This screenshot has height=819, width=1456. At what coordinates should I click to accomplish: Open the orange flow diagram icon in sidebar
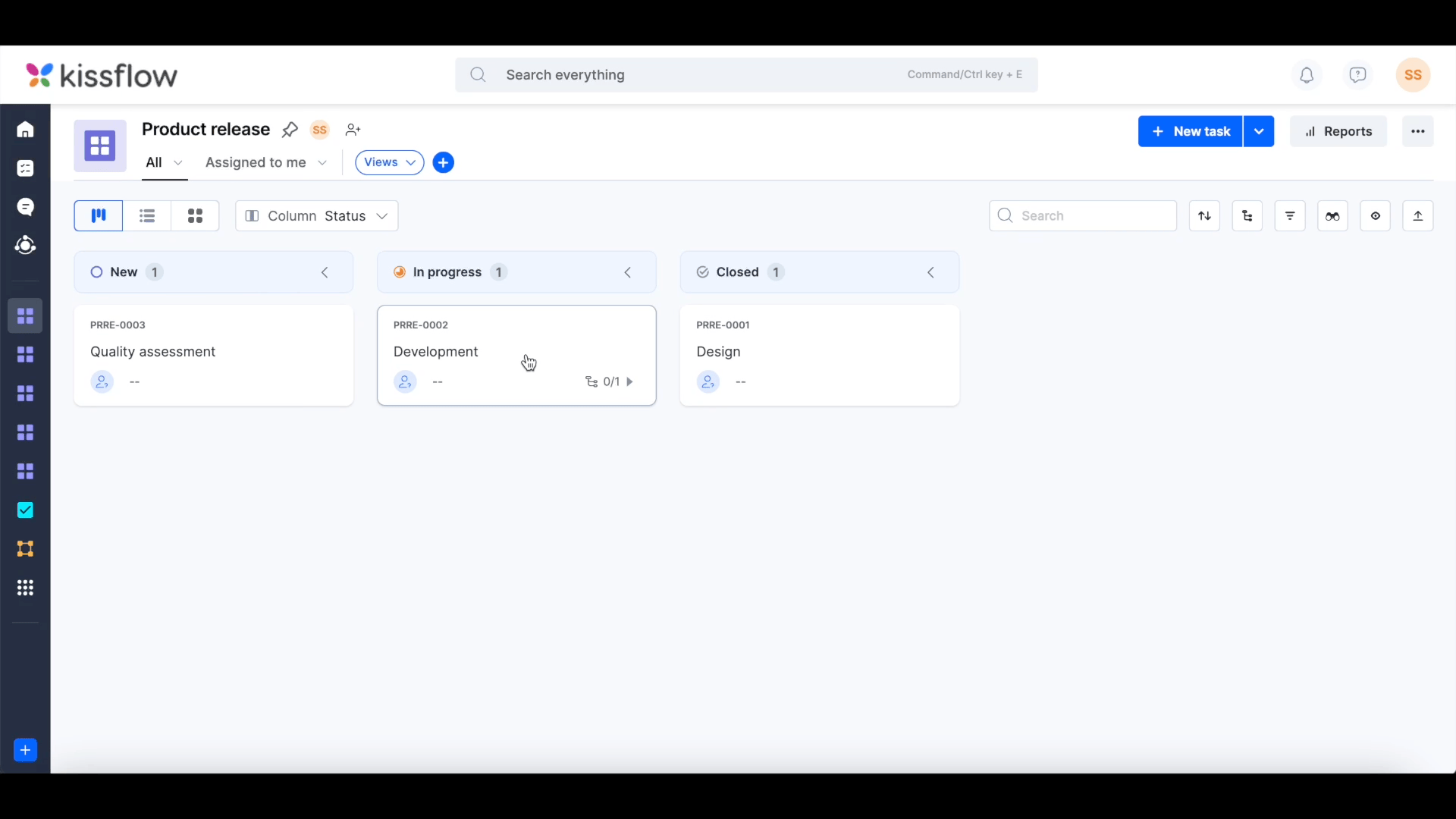point(25,549)
